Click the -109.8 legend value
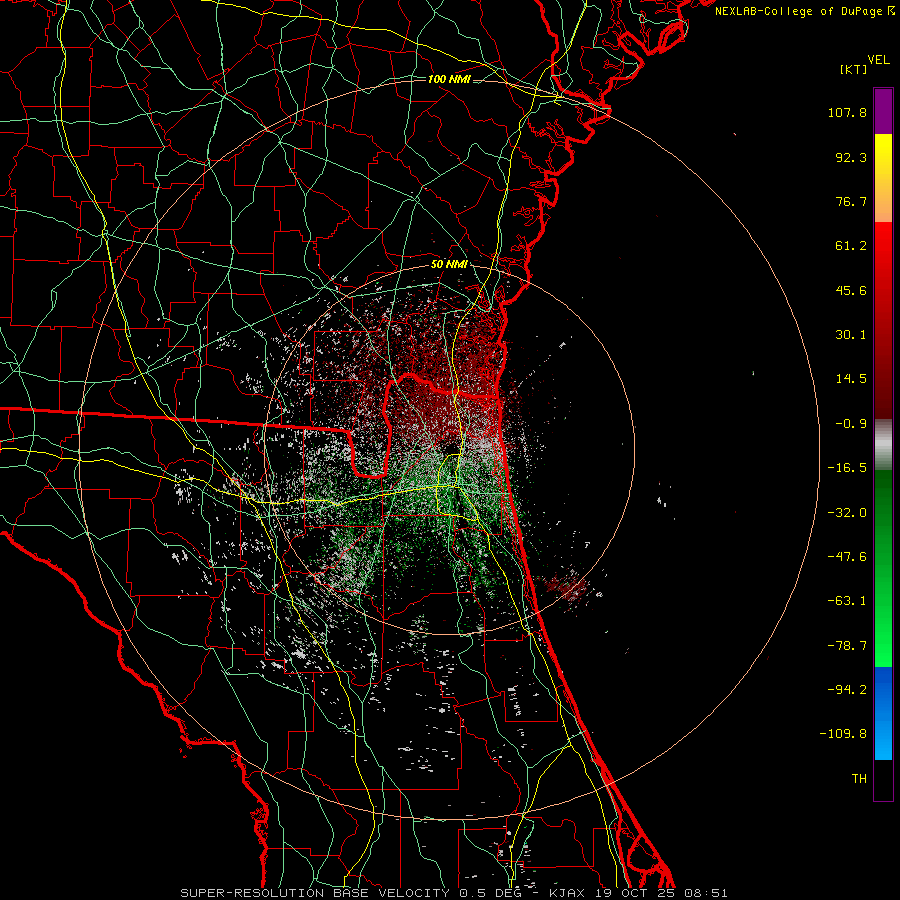 (x=843, y=734)
